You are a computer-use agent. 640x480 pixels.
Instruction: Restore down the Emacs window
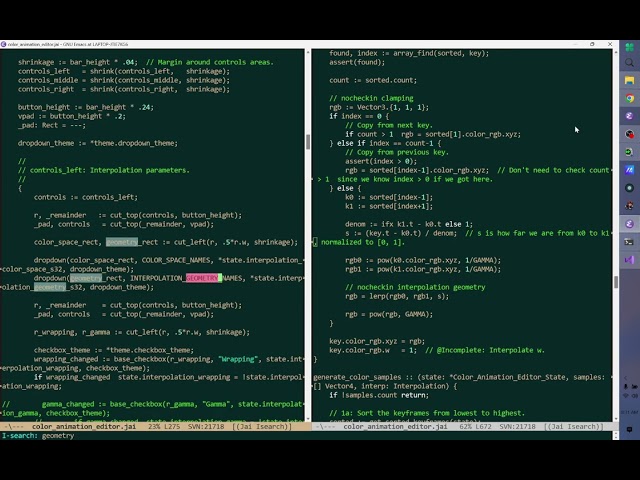pos(592,44)
